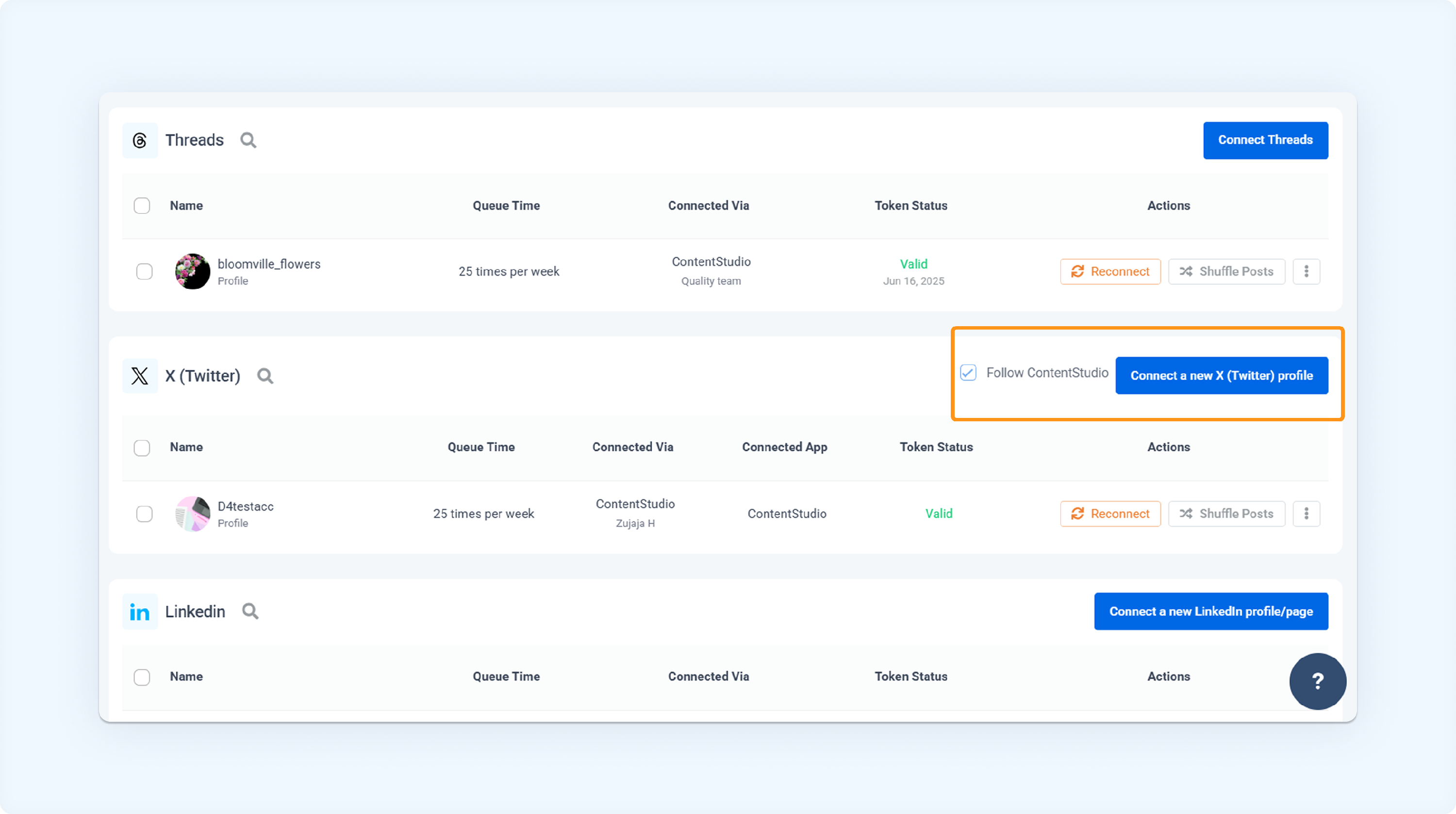The image size is (1456, 814).
Task: Open the help question mark bubble
Action: click(1318, 681)
